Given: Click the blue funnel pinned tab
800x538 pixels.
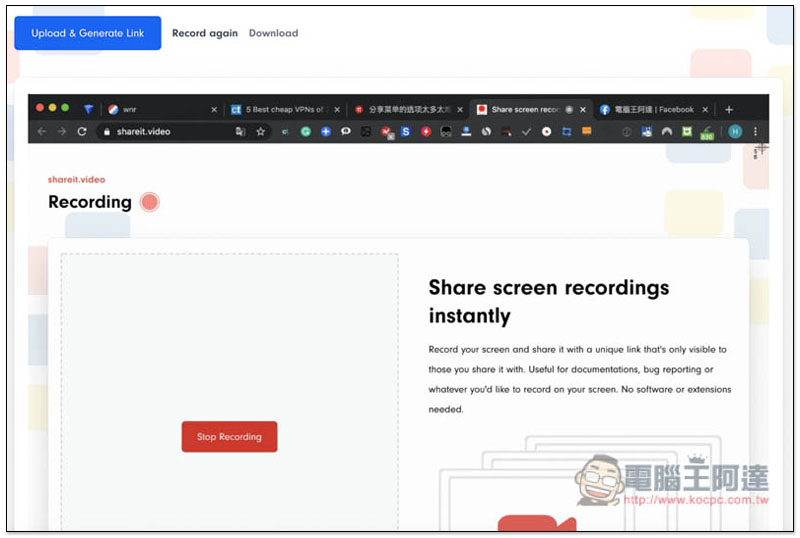Looking at the screenshot, I should click(88, 109).
